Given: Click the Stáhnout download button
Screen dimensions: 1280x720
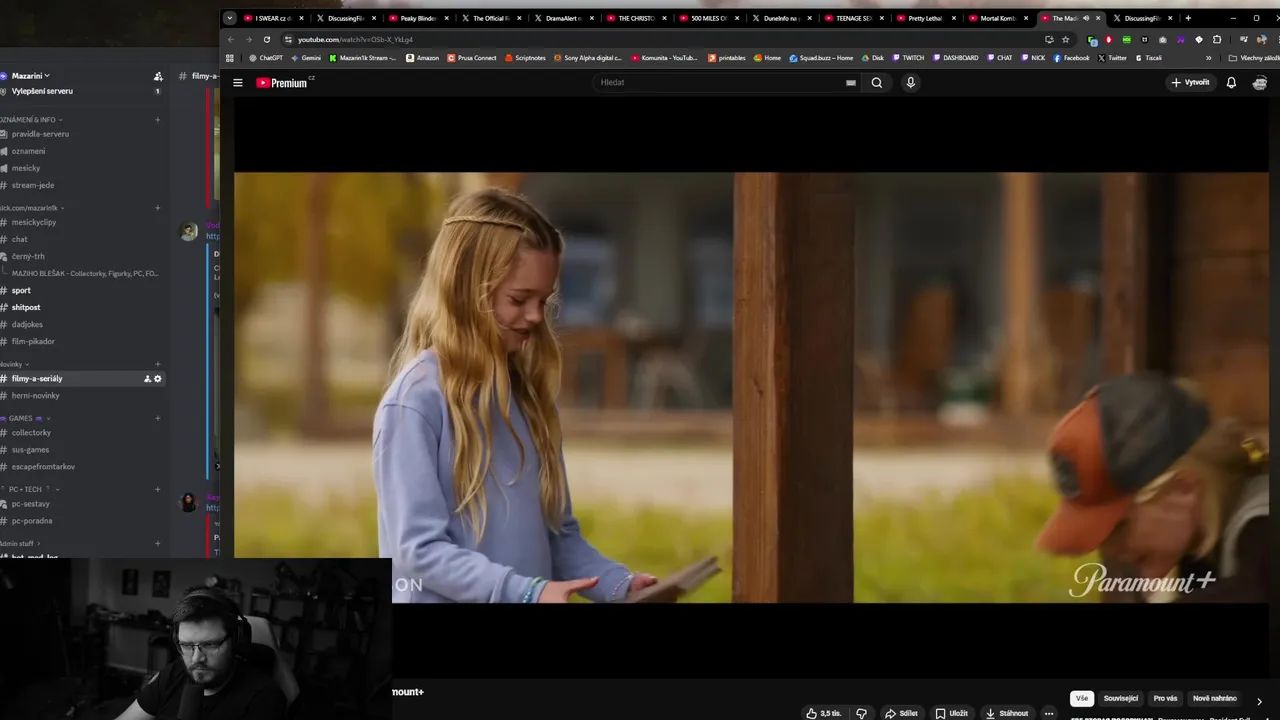Looking at the screenshot, I should 1006,713.
